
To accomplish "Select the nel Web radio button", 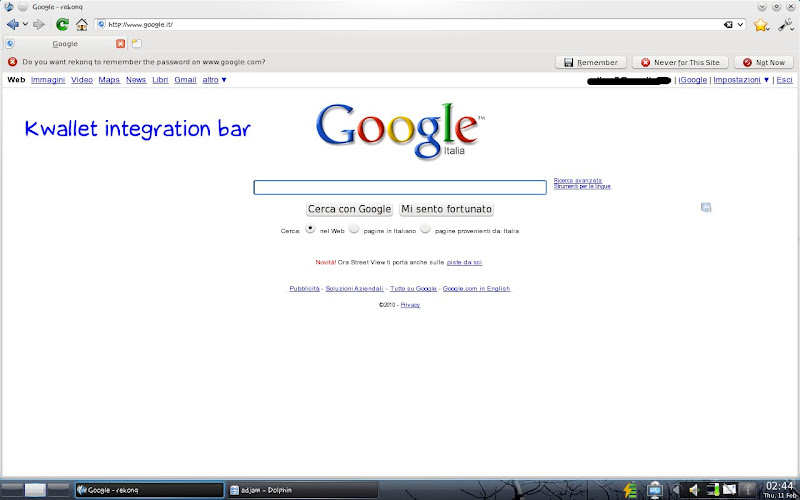I will pos(310,228).
